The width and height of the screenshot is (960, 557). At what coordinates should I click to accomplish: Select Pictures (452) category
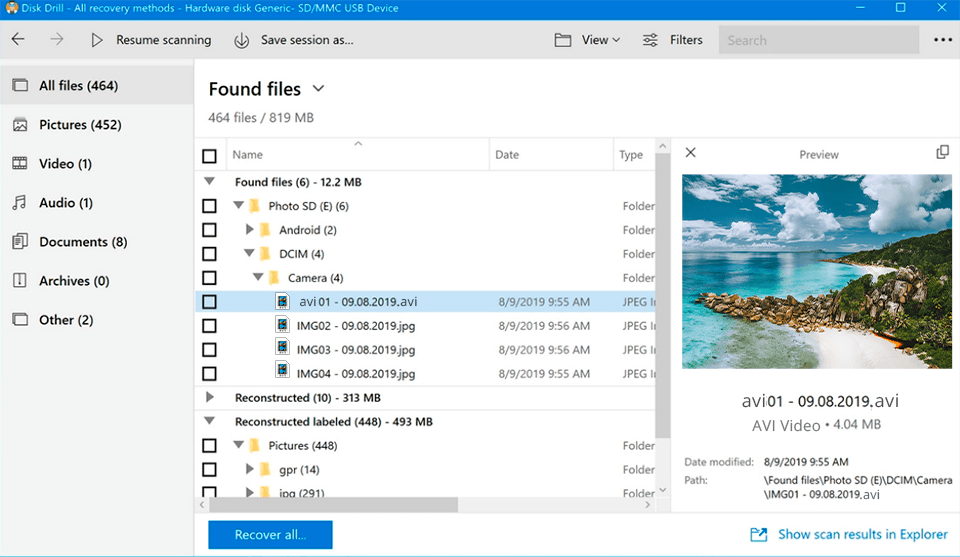pyautogui.click(x=97, y=124)
